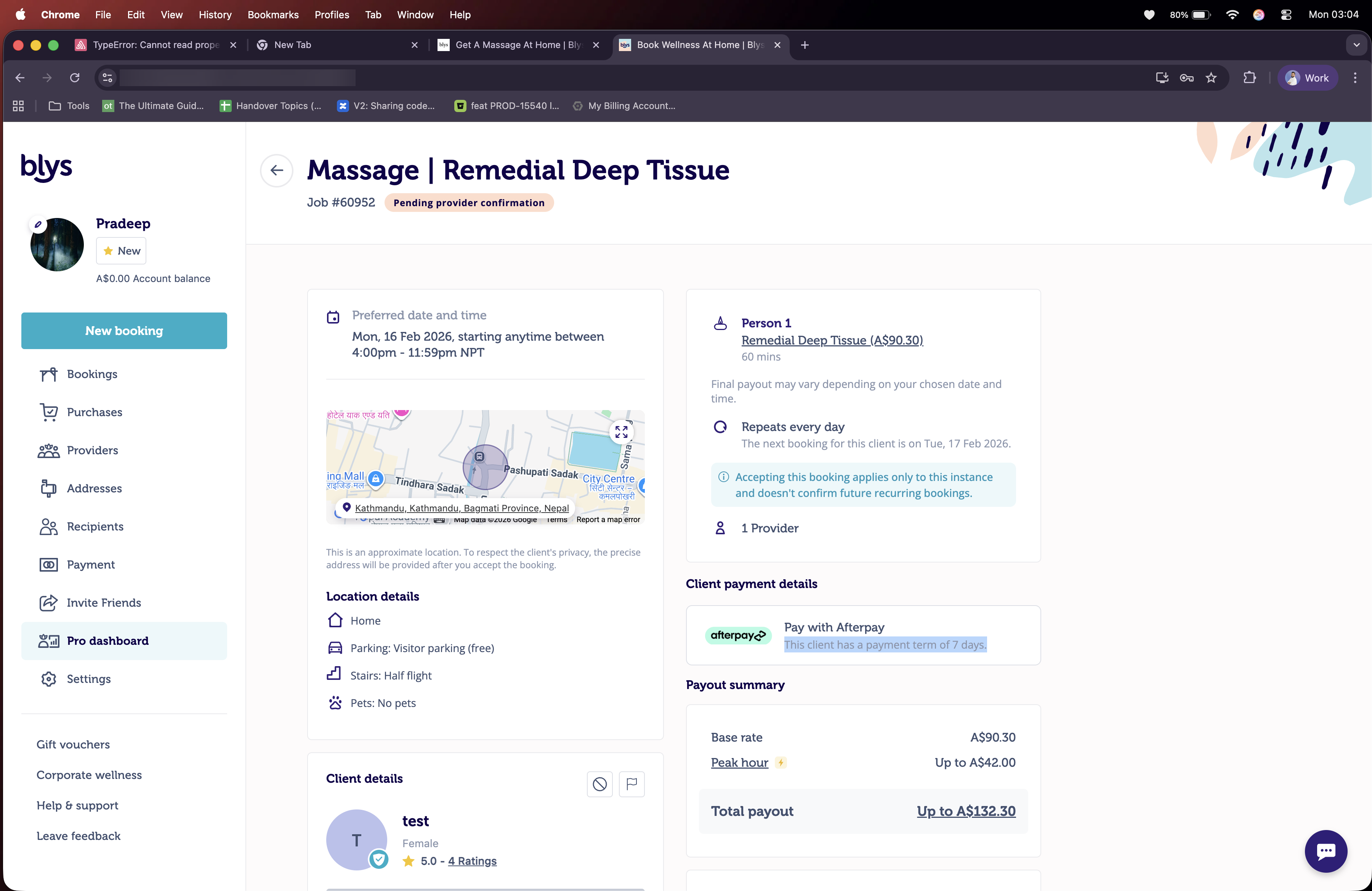Click the flag client icon
Viewport: 1372px width, 891px height.
[631, 784]
